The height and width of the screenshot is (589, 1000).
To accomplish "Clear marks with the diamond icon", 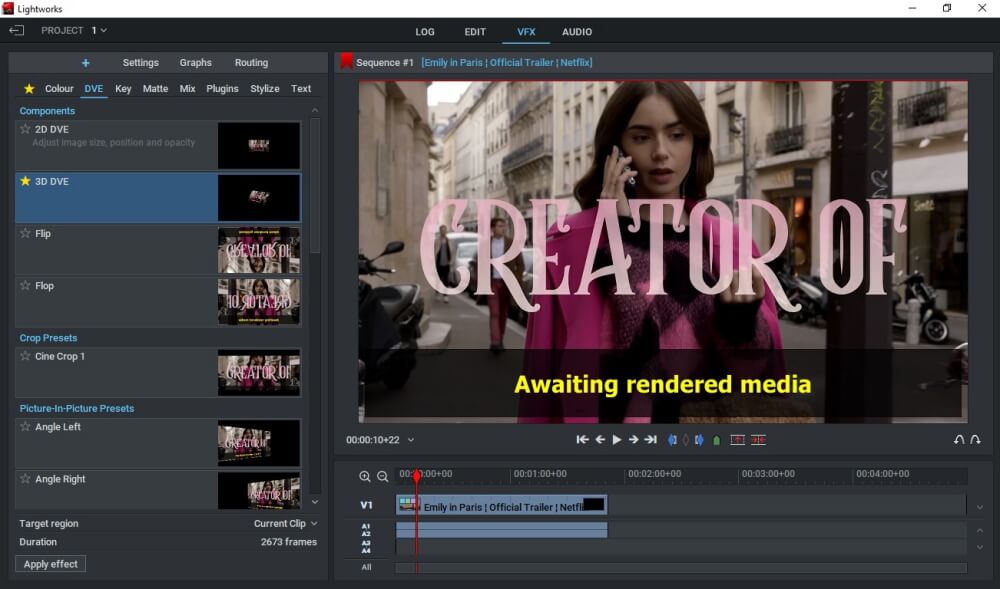I will coord(686,440).
